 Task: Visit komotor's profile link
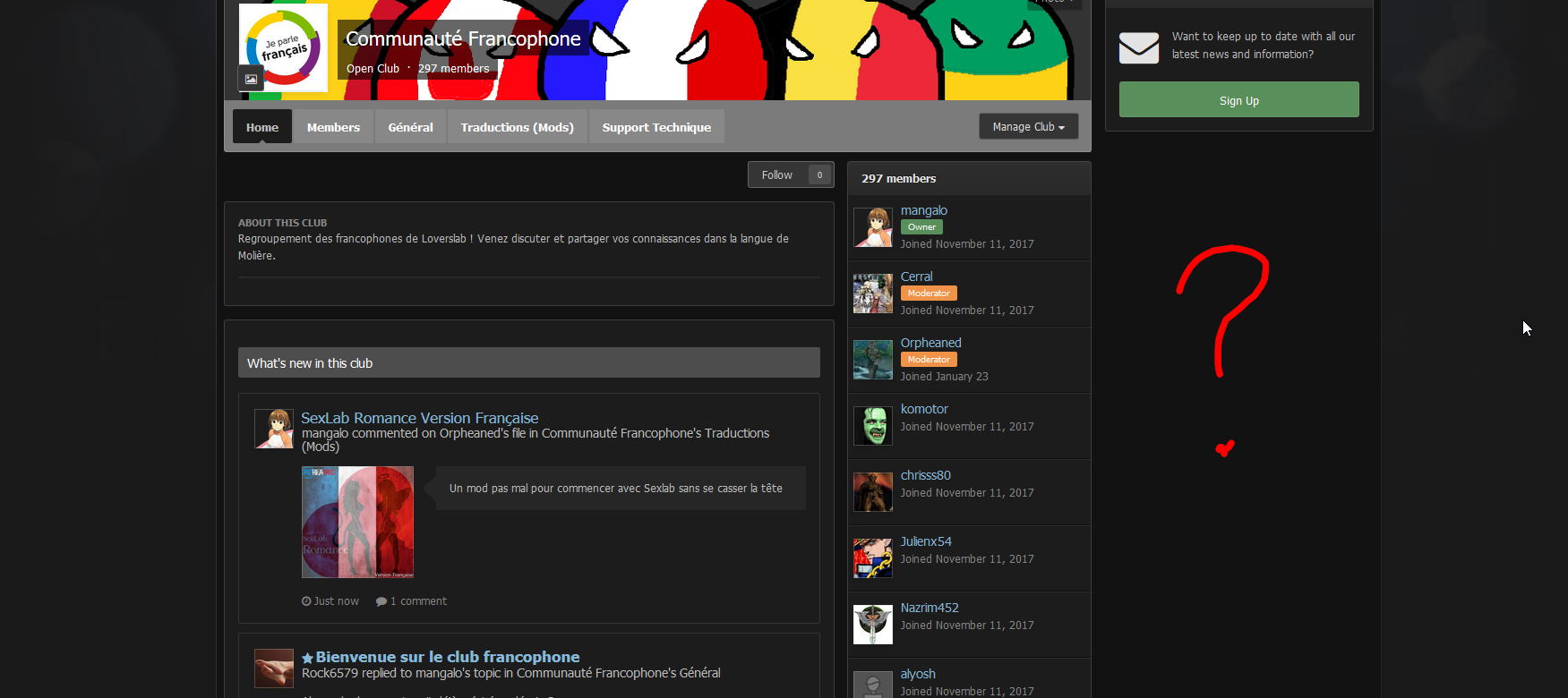pyautogui.click(x=924, y=410)
